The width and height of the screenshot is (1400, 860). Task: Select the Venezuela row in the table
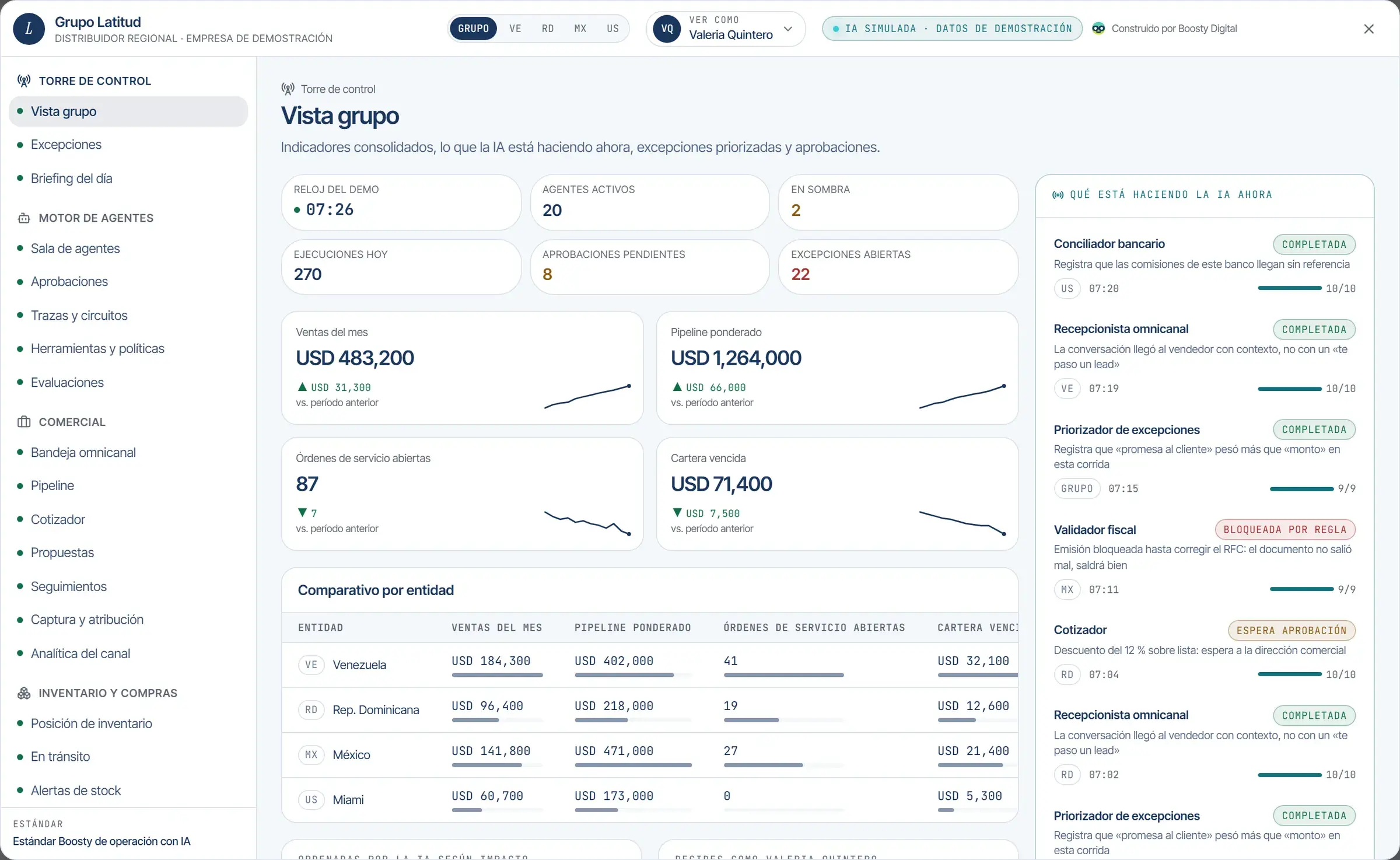pos(649,665)
